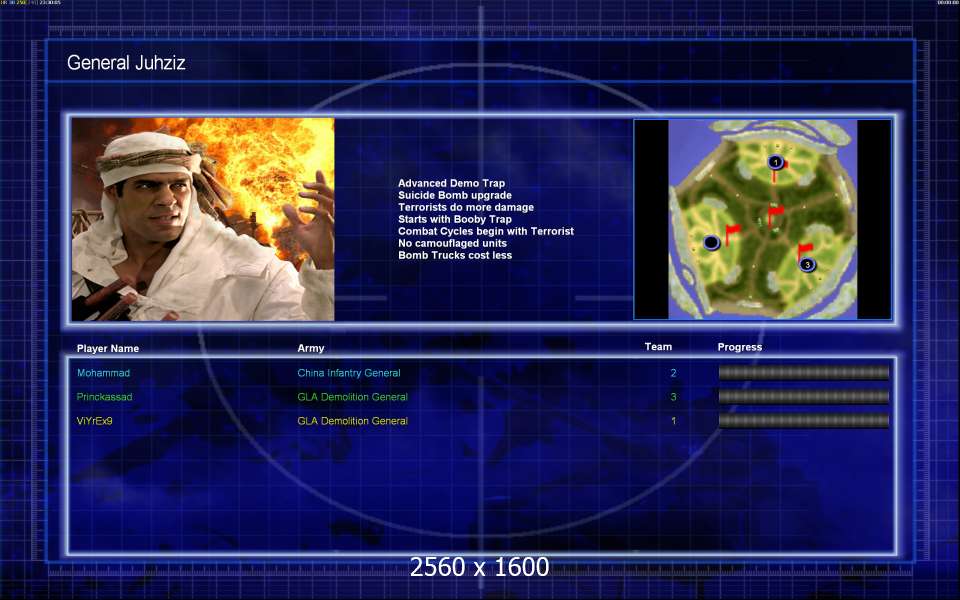Click ViYrEx9's GLA Demolition General army
The image size is (960, 600).
coord(353,421)
